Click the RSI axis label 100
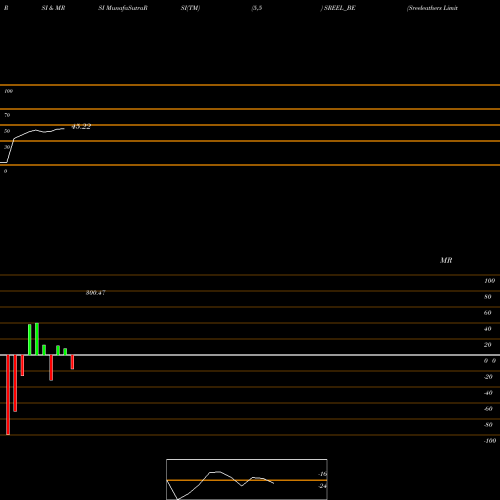This screenshot has height=500, width=500. point(8,91)
